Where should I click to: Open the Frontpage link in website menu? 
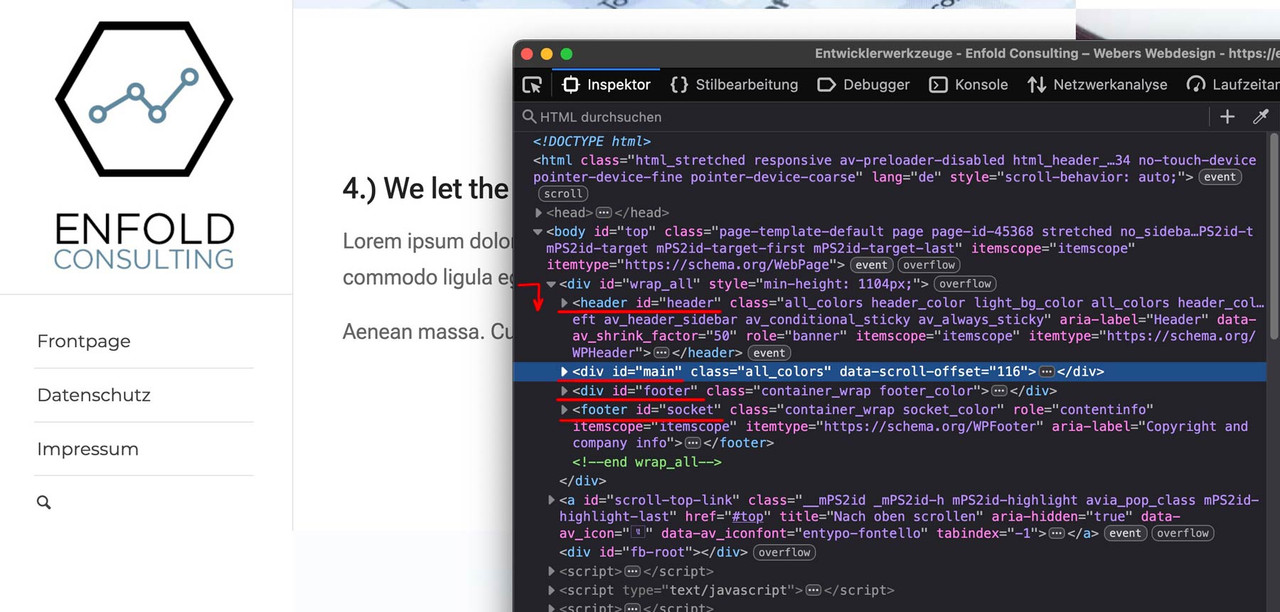(x=84, y=341)
